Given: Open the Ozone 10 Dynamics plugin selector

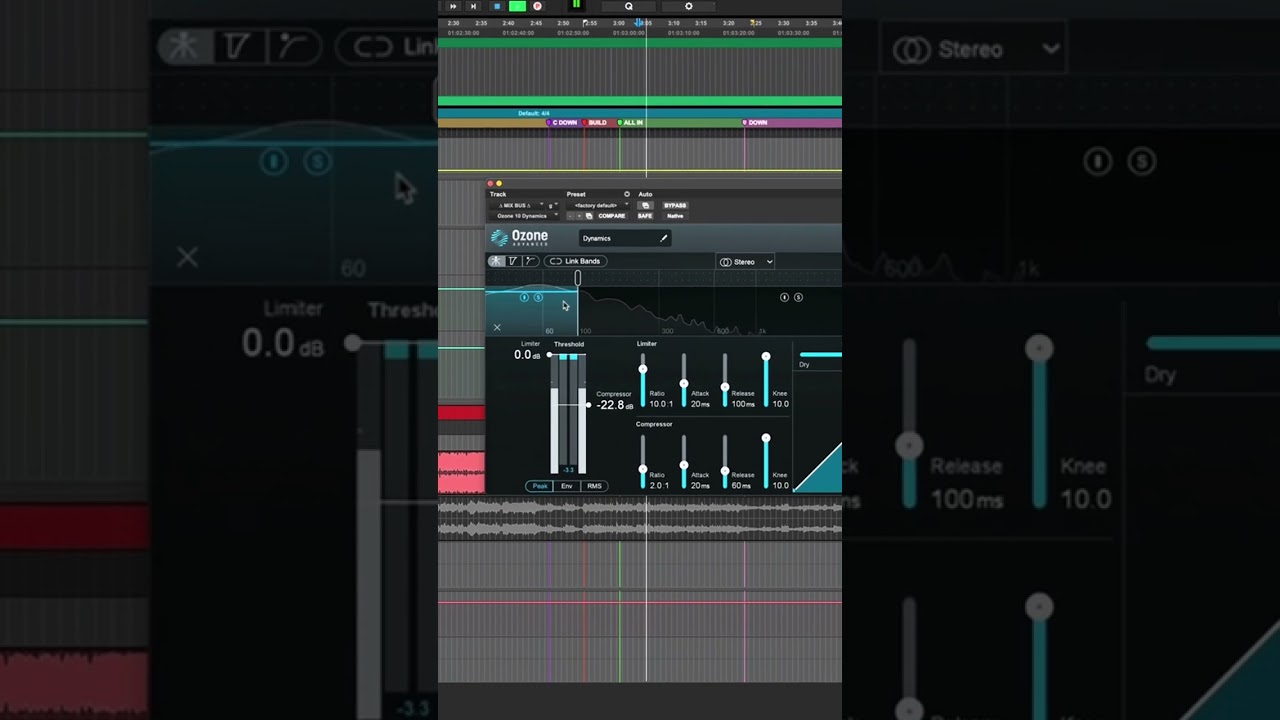Looking at the screenshot, I should (525, 216).
